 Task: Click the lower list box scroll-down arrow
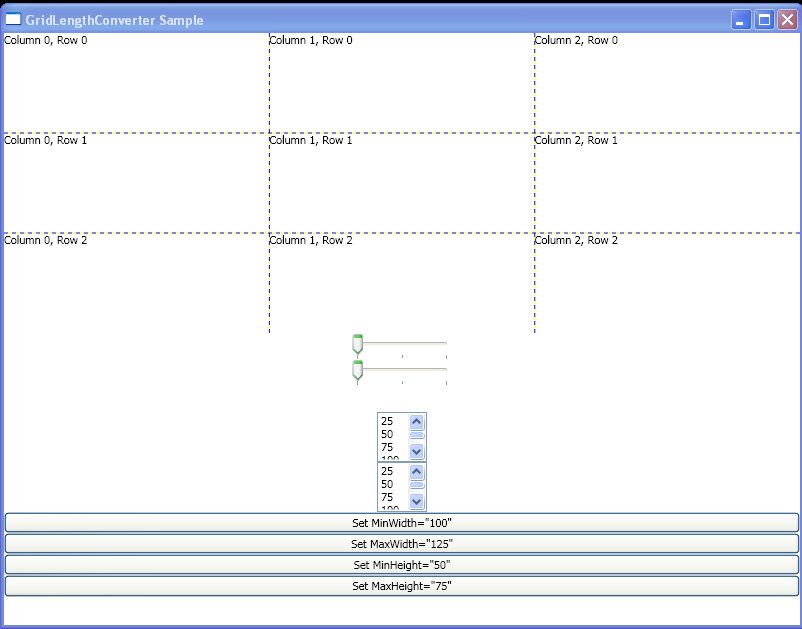coord(417,501)
